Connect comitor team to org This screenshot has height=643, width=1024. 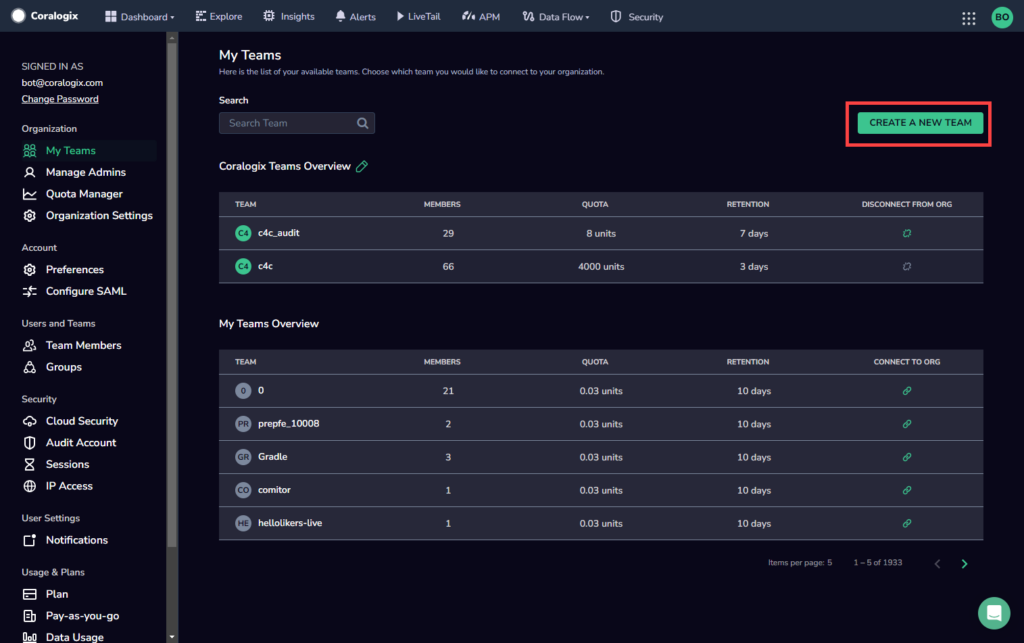click(906, 490)
